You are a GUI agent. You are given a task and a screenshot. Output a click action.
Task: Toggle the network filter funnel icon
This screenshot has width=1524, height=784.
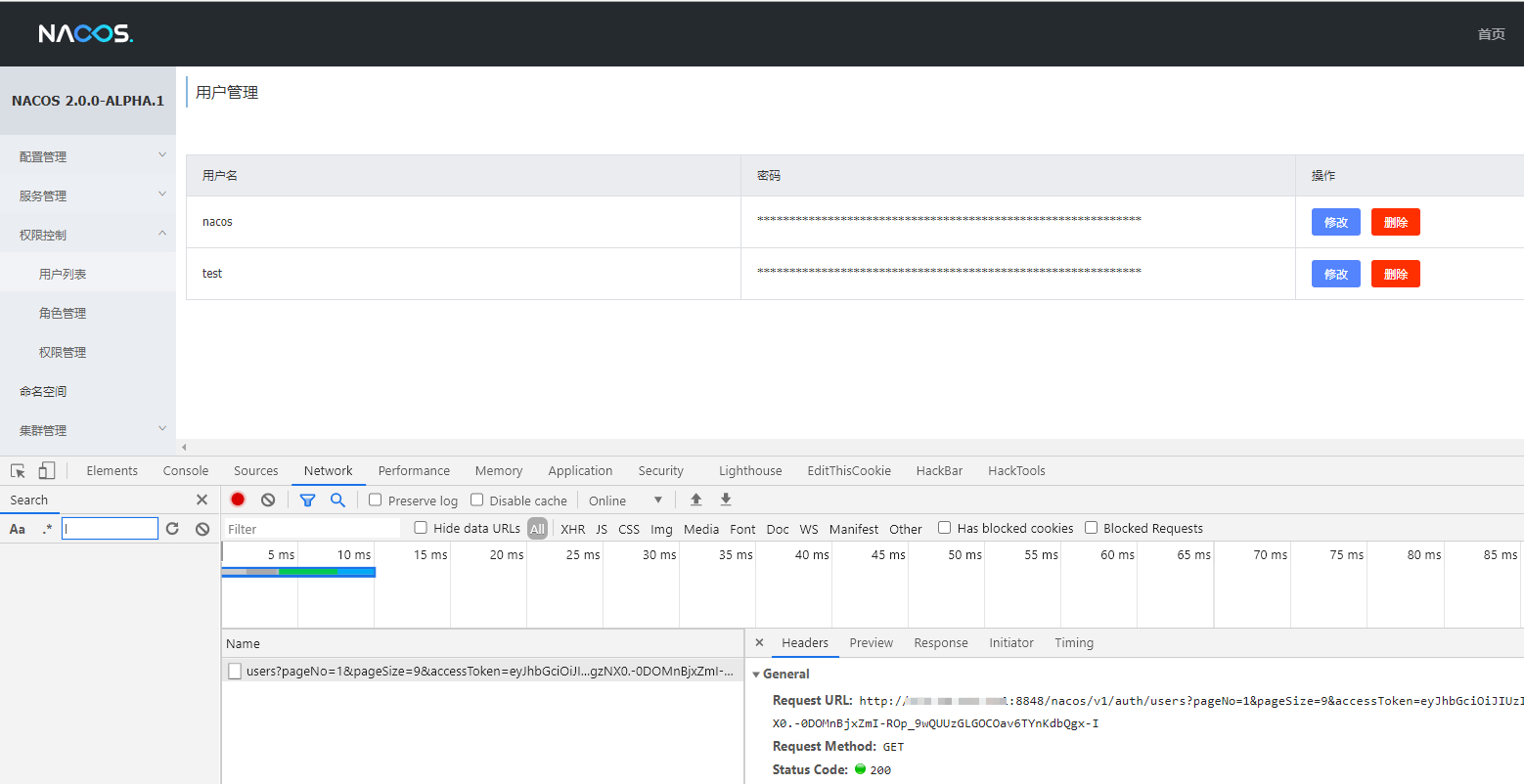(307, 500)
